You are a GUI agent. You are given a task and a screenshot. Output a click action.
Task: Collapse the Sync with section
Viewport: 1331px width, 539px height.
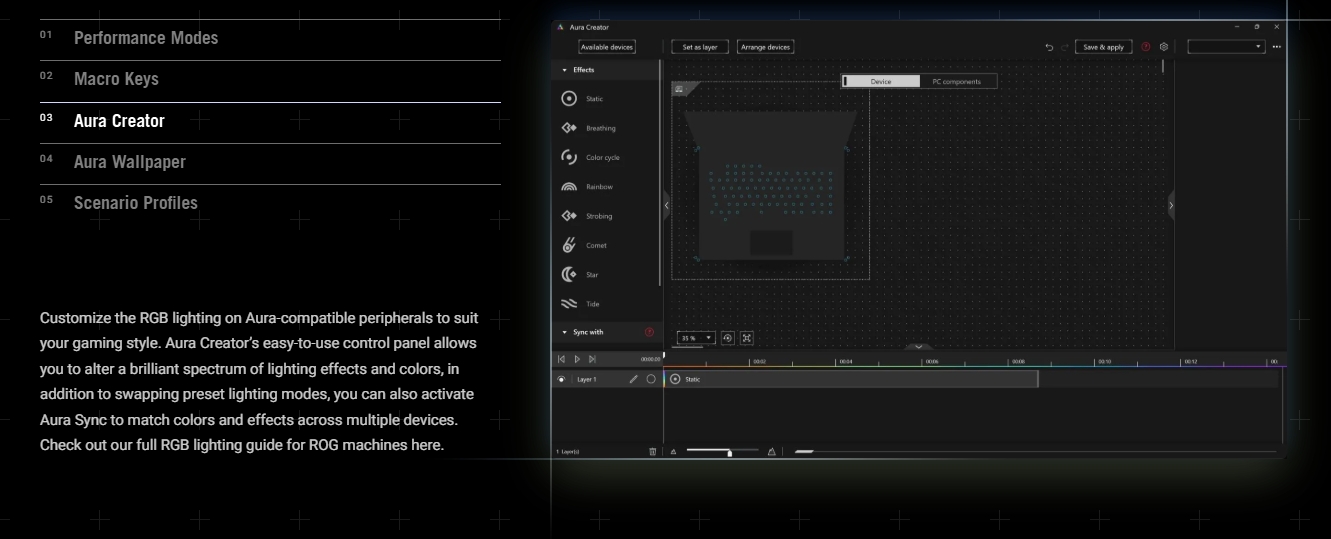click(x=564, y=332)
